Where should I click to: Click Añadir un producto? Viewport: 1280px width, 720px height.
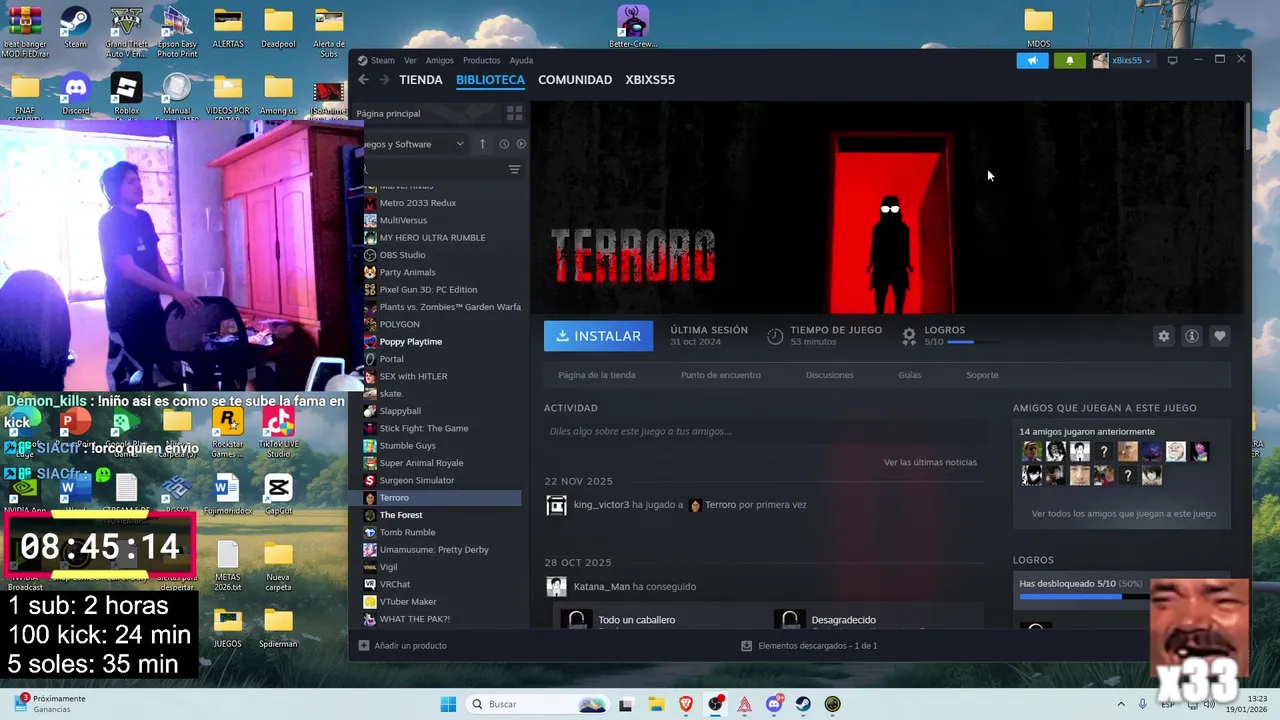point(402,646)
